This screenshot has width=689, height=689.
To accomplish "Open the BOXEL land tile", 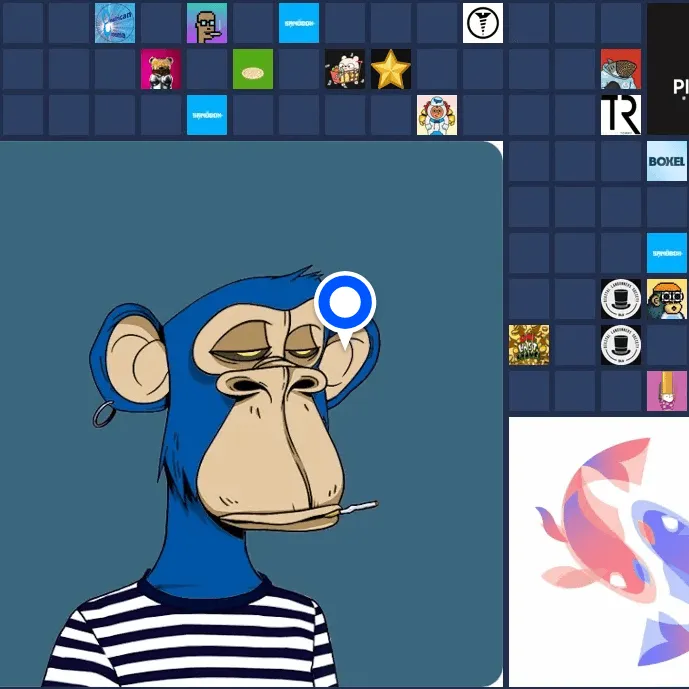I will (x=667, y=161).
